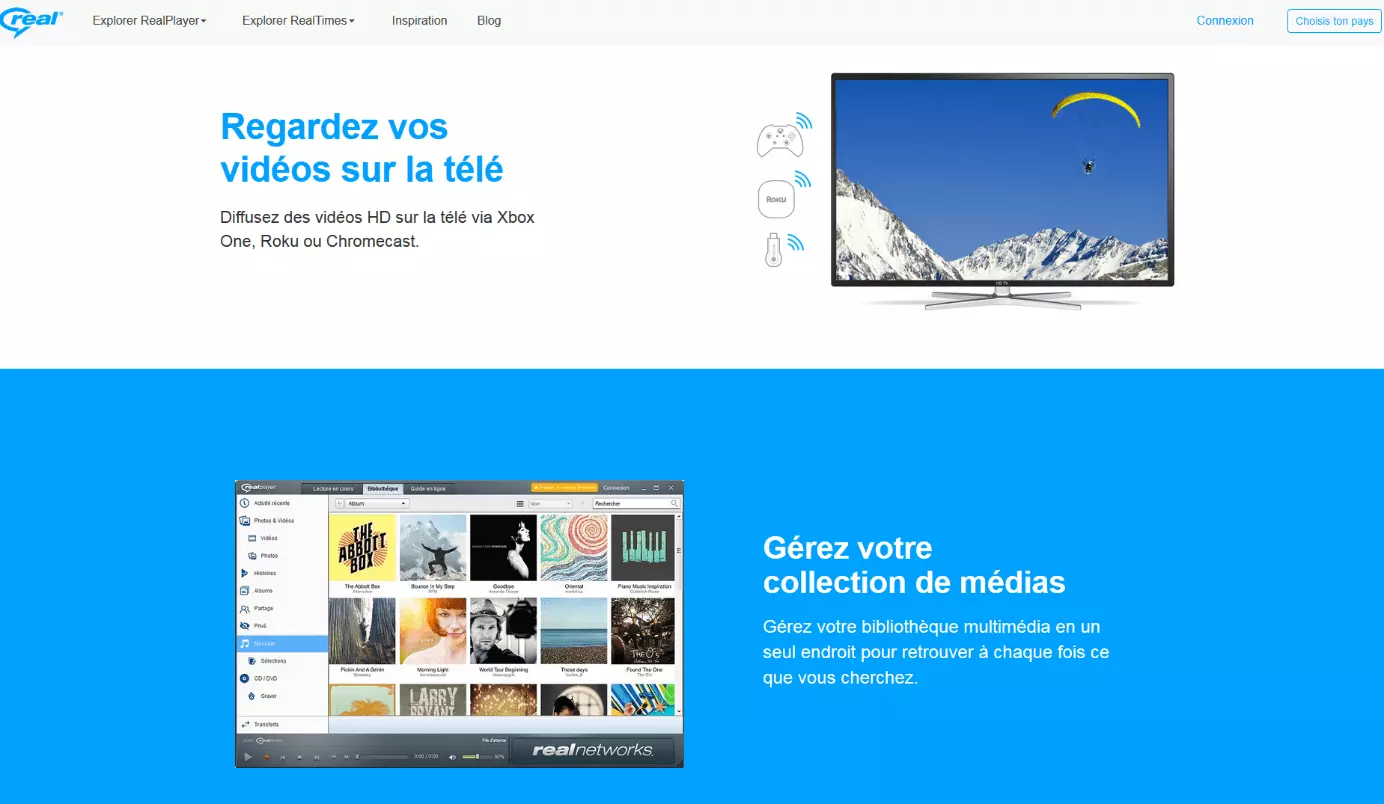Click 'Gérez votre collection de médias' heading
1384x804 pixels.
click(x=914, y=564)
